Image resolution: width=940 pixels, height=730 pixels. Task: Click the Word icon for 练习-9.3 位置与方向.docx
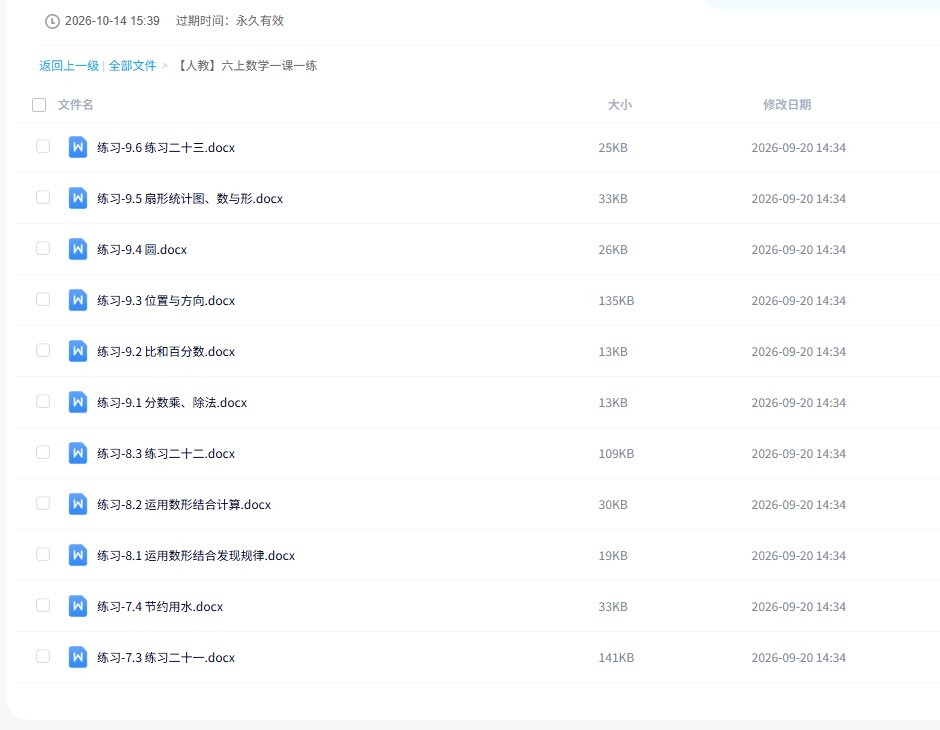pyautogui.click(x=78, y=300)
